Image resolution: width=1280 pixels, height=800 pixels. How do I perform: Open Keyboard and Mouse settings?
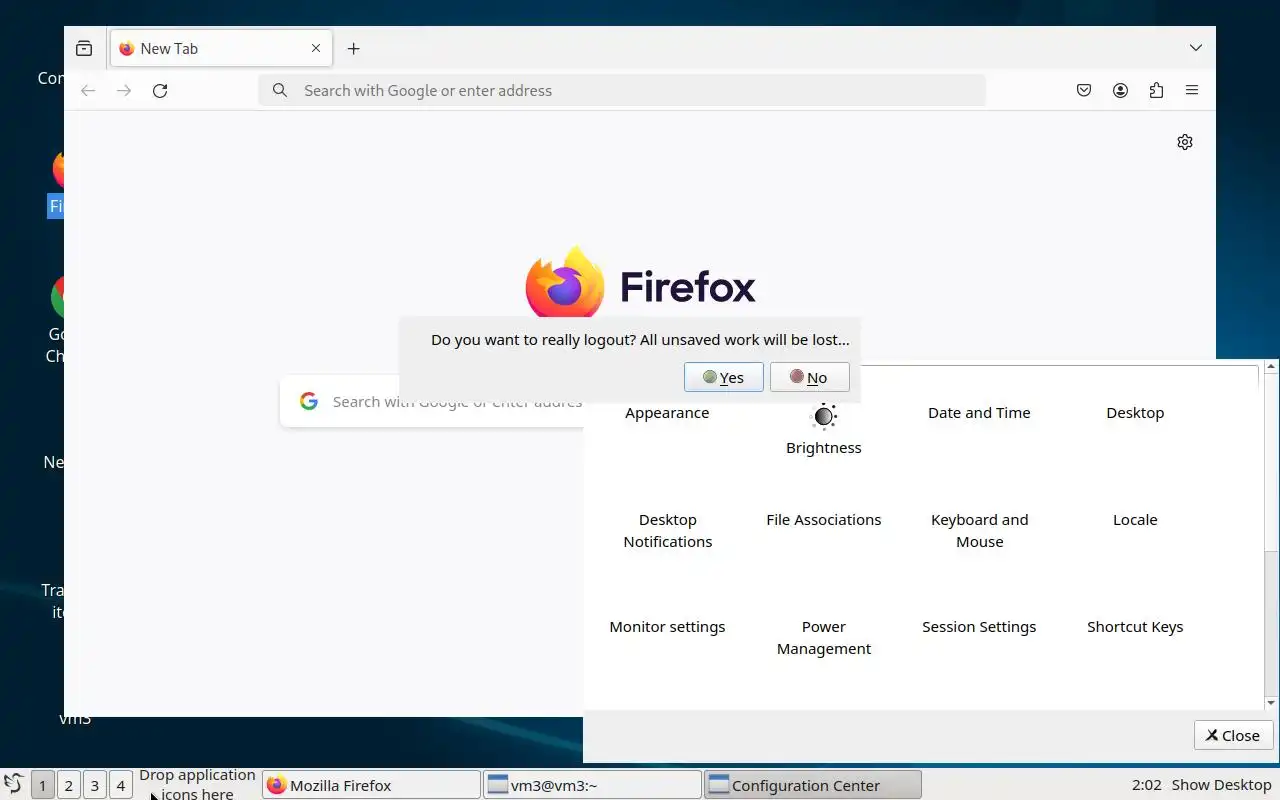tap(980, 531)
